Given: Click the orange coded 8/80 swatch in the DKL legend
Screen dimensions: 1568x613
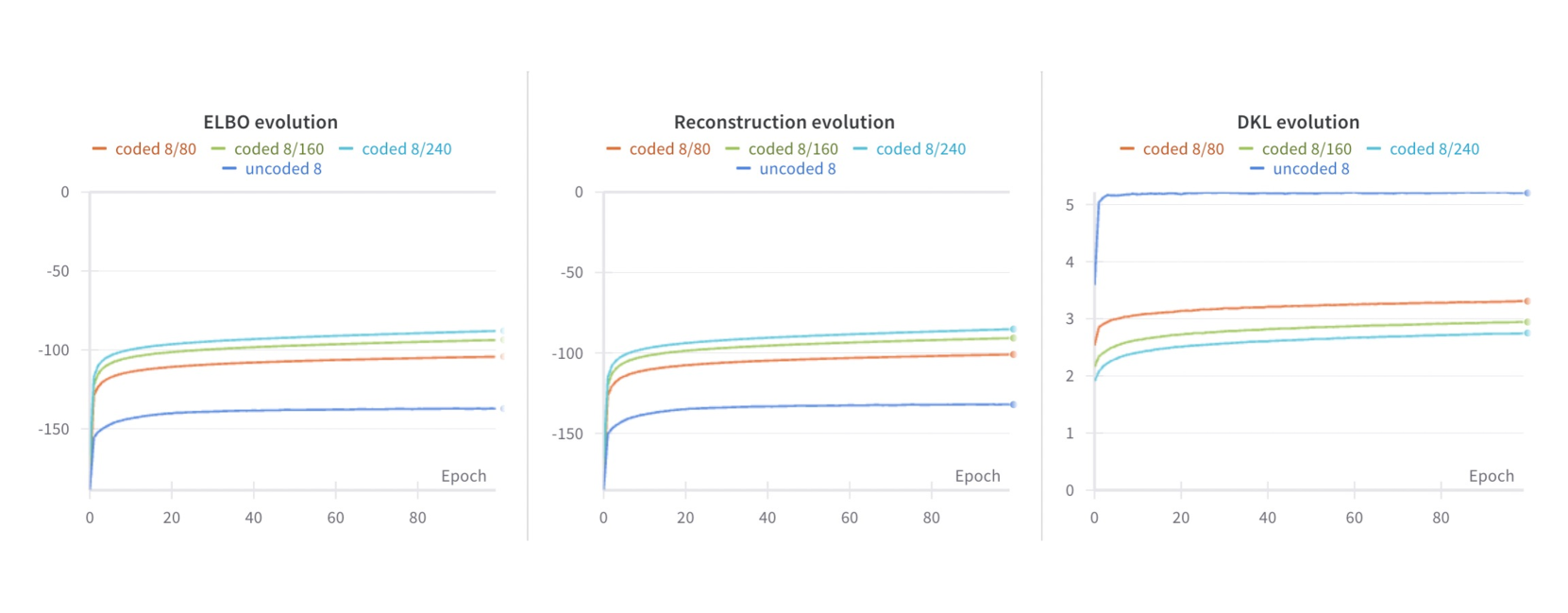Looking at the screenshot, I should click(1127, 149).
